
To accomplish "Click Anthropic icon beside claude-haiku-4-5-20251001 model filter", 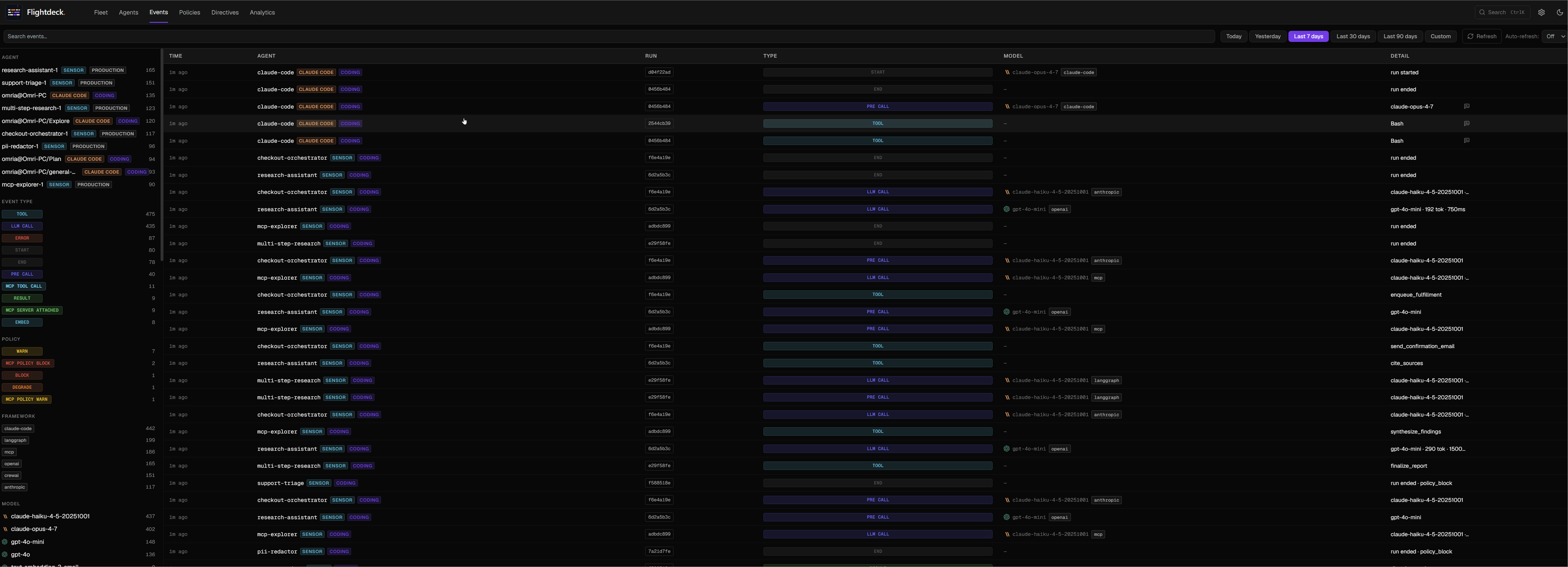I will tap(6, 516).
